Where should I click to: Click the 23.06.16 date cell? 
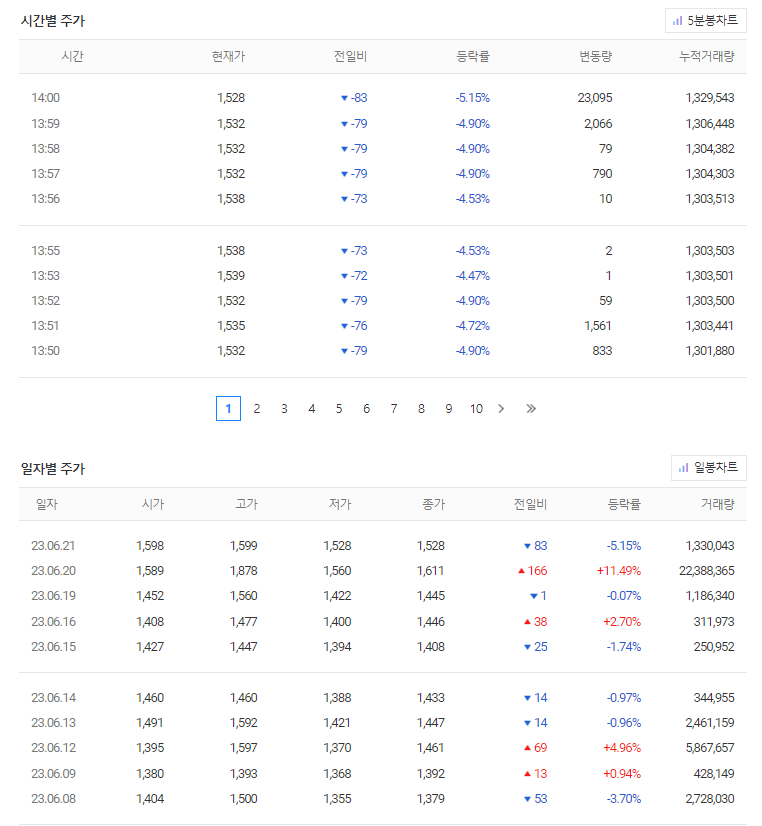[53, 622]
